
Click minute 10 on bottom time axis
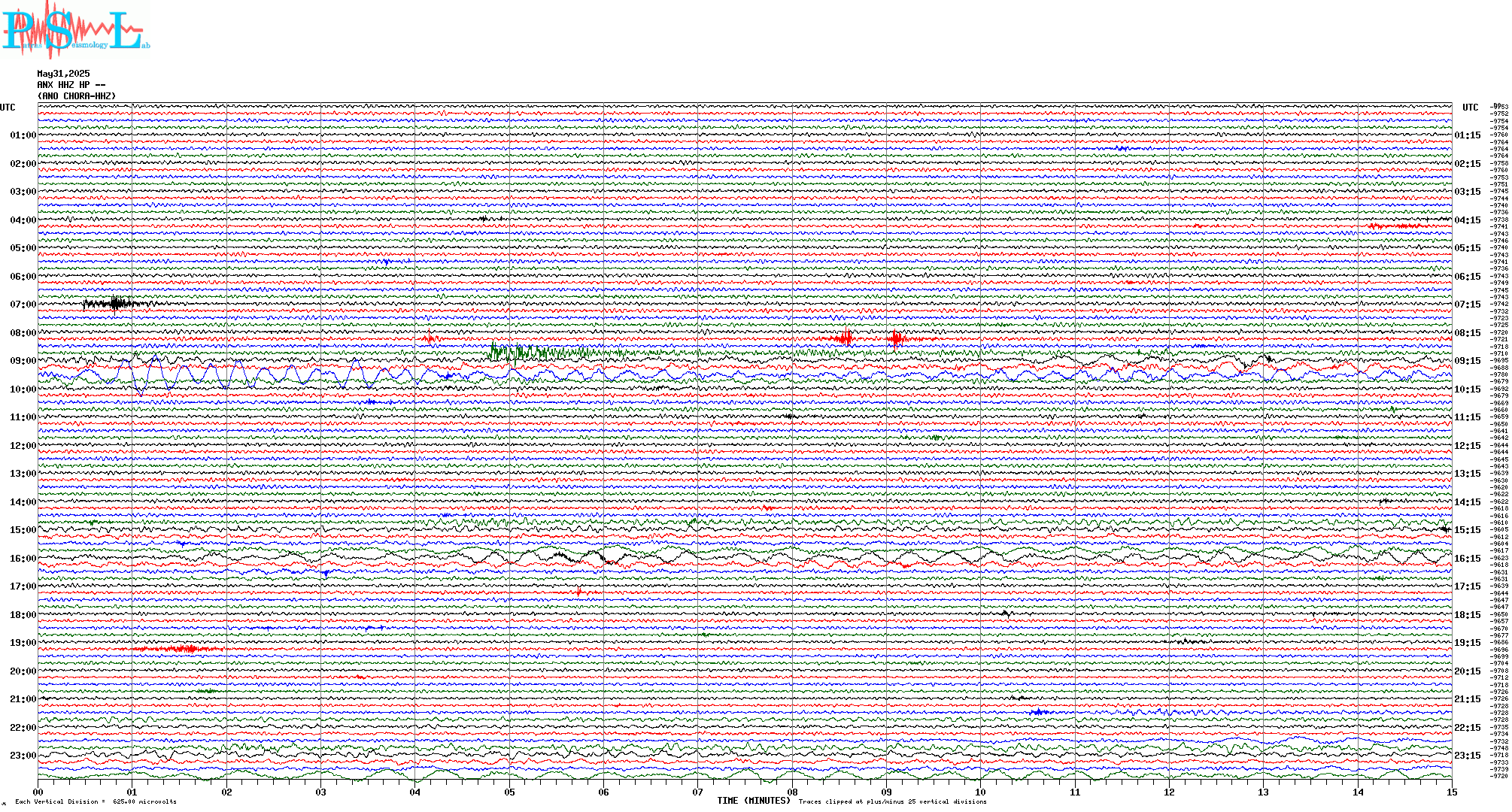(980, 792)
